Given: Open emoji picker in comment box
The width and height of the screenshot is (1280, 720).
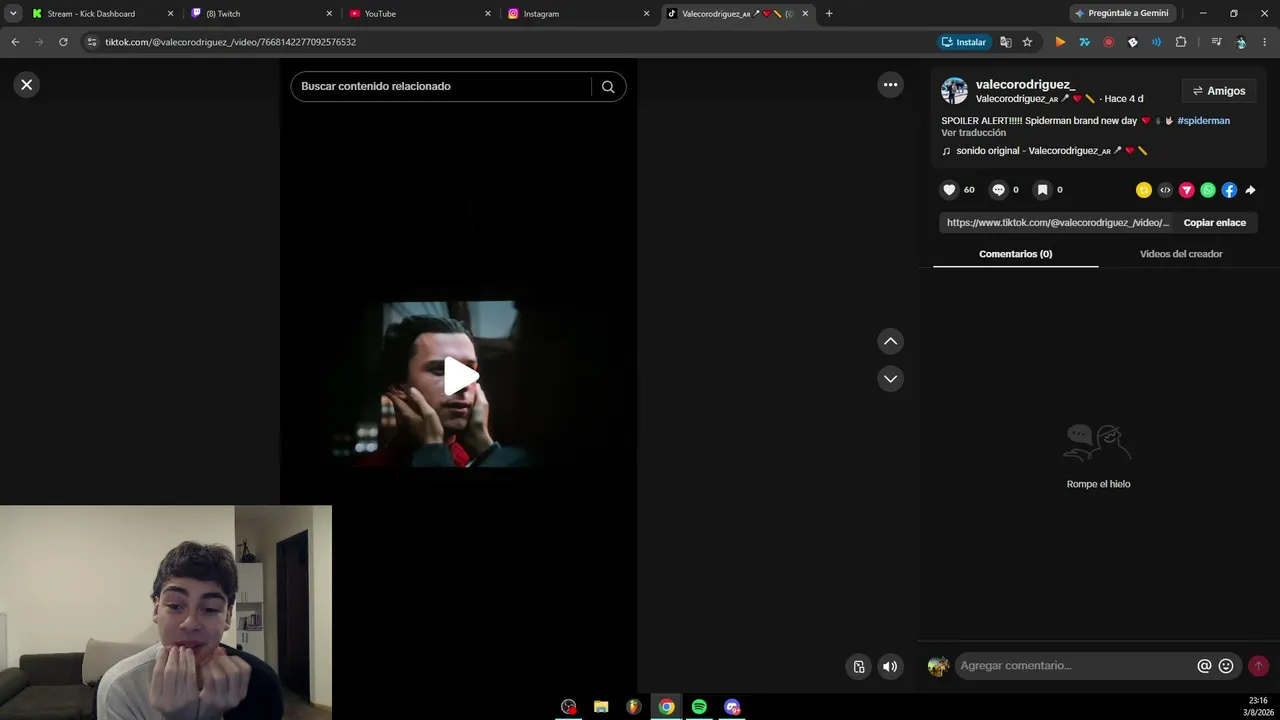Looking at the screenshot, I should (1226, 666).
